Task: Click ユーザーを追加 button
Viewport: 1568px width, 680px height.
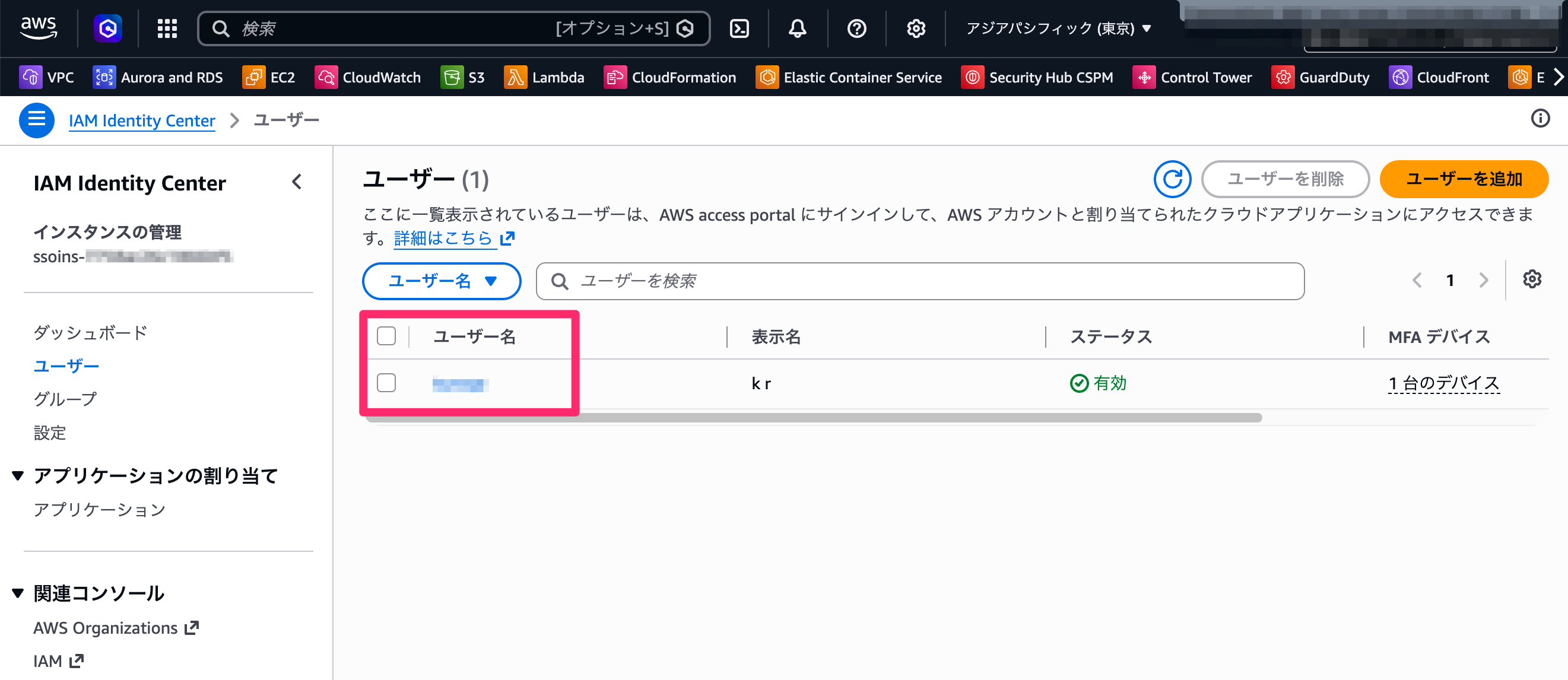Action: pos(1464,179)
